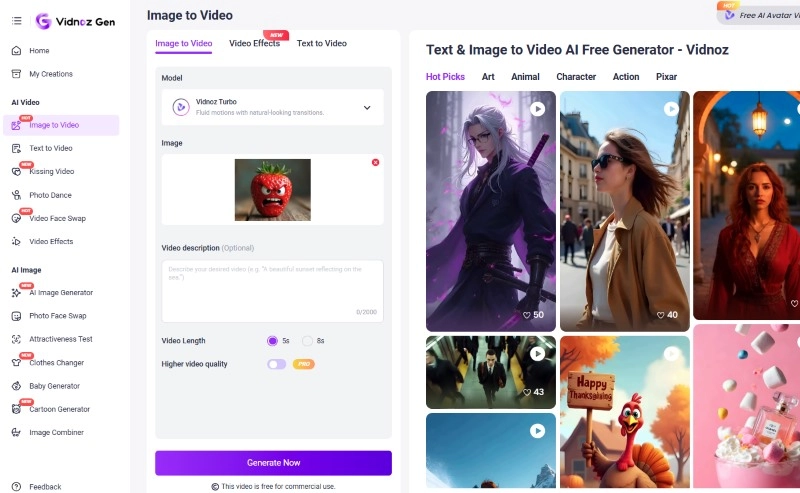Open the Photo Dance tool icon

coord(16,195)
